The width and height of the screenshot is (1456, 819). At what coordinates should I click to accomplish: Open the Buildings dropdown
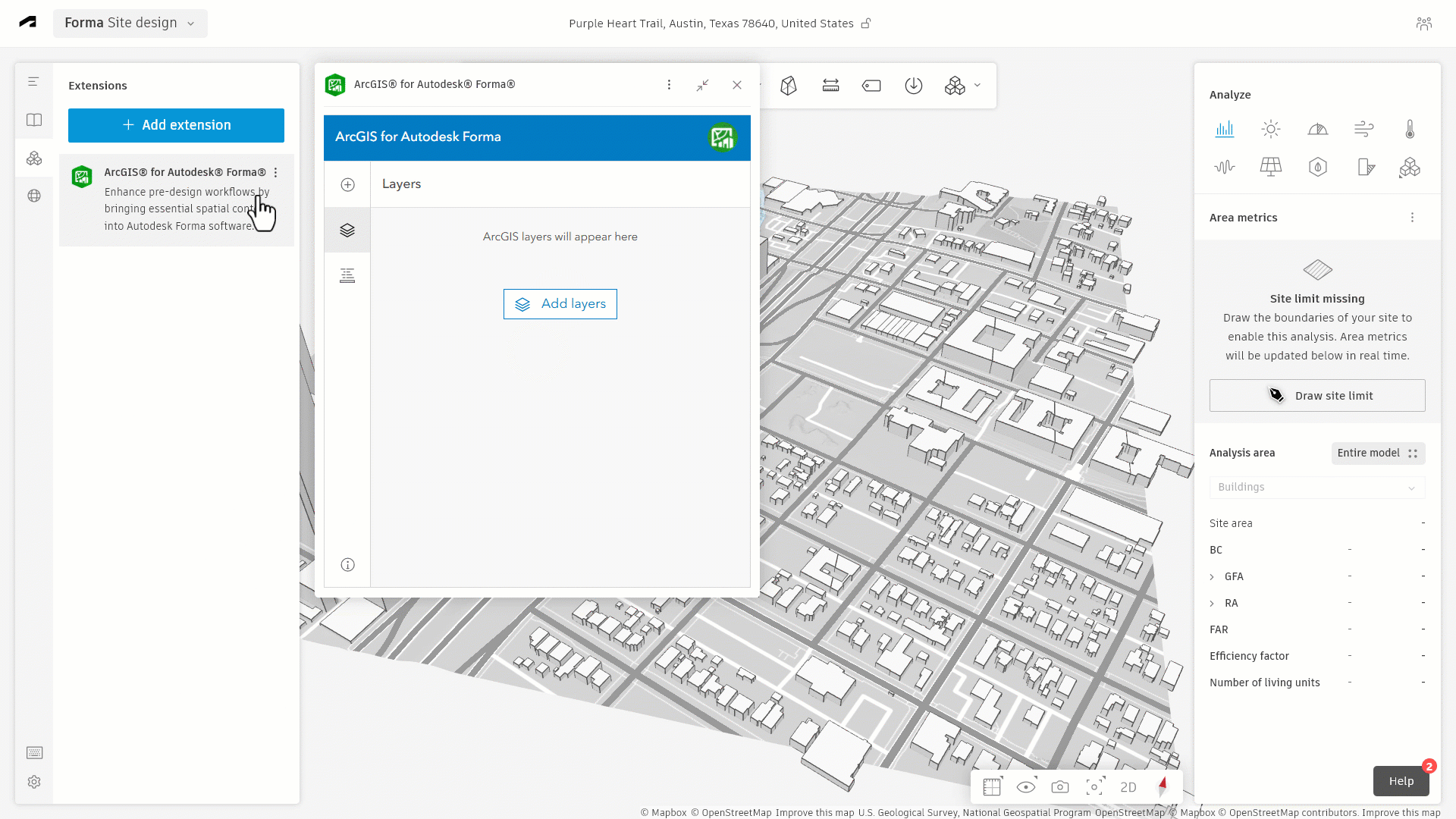coord(1317,487)
